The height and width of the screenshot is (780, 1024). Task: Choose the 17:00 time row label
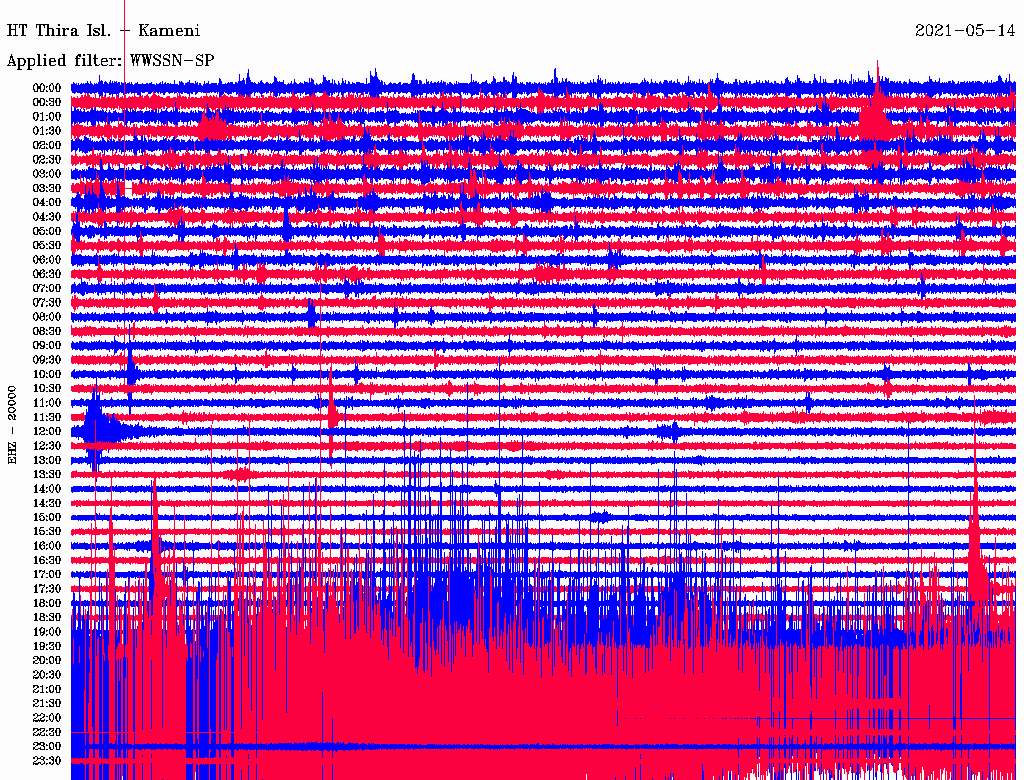47,574
